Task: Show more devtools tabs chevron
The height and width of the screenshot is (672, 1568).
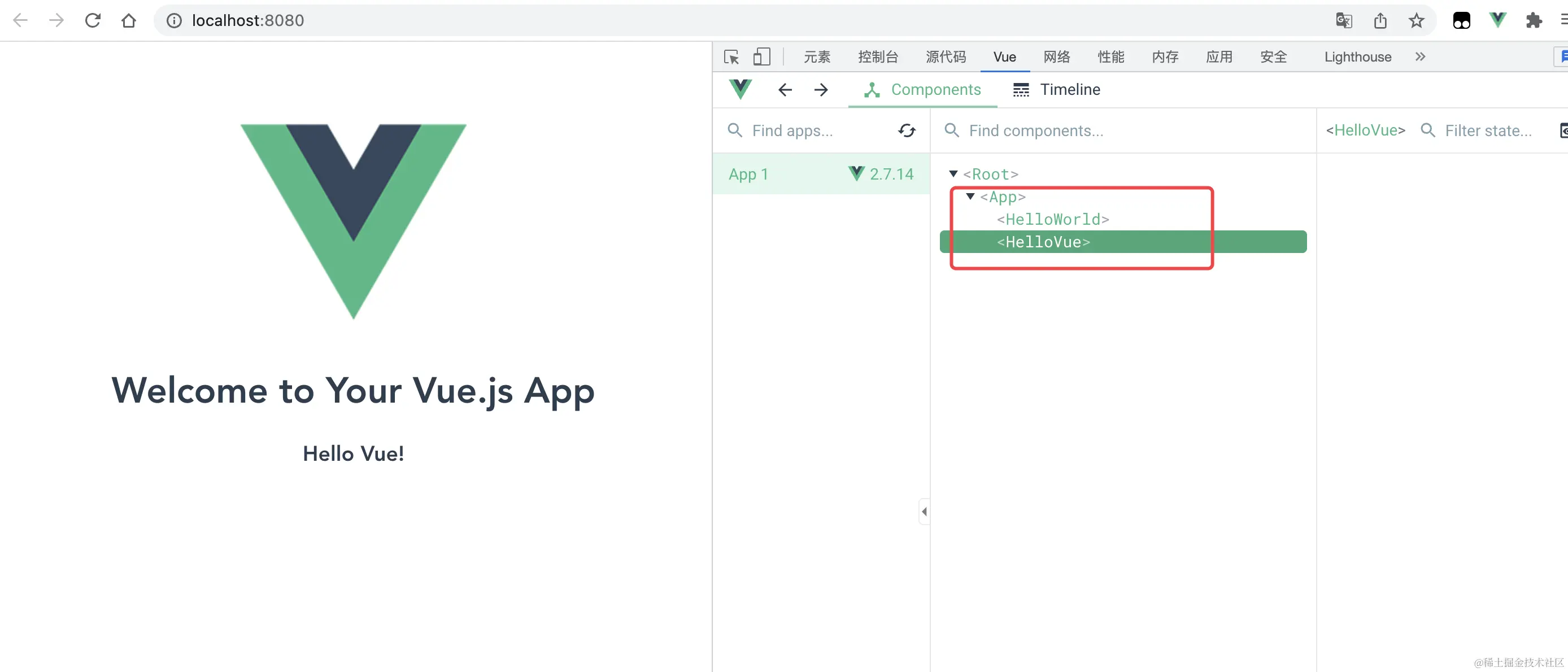Action: [1420, 56]
